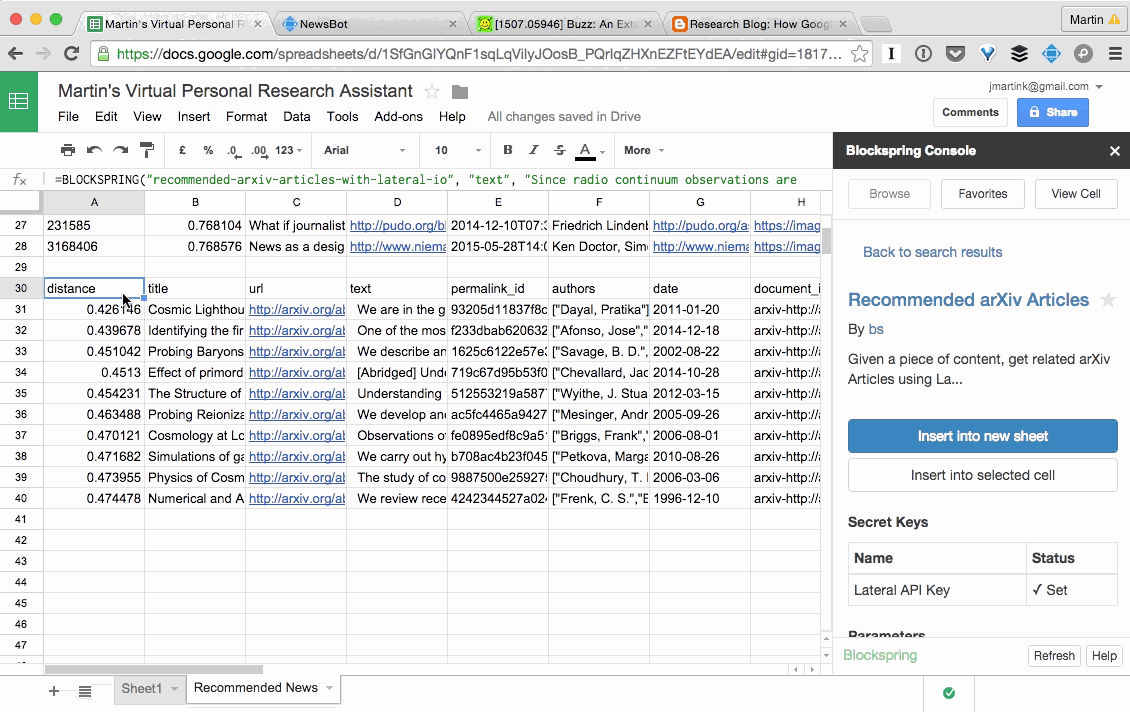Screen dimensions: 1130x712
Task: Click the Paint format tool
Action: point(145,150)
